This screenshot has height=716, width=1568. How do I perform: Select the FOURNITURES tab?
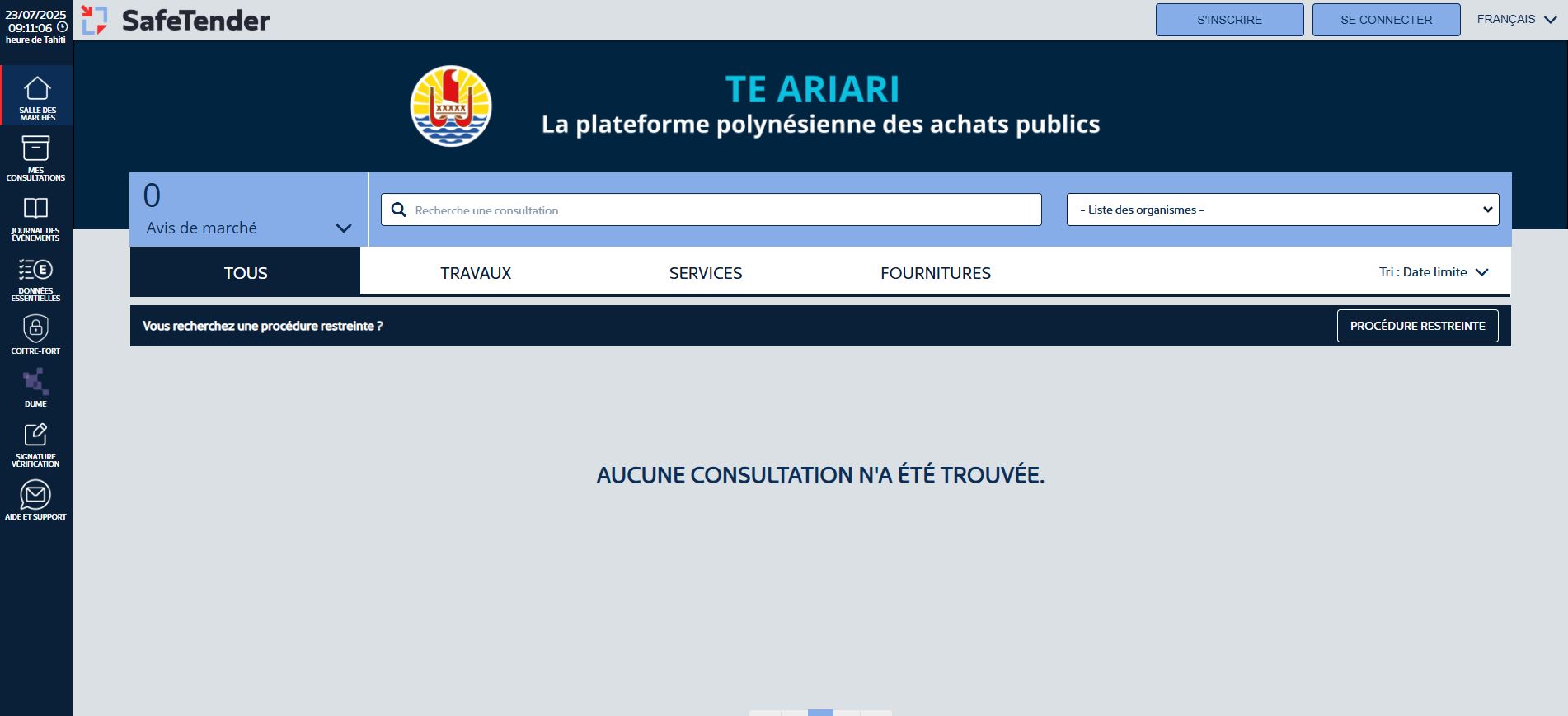[936, 272]
